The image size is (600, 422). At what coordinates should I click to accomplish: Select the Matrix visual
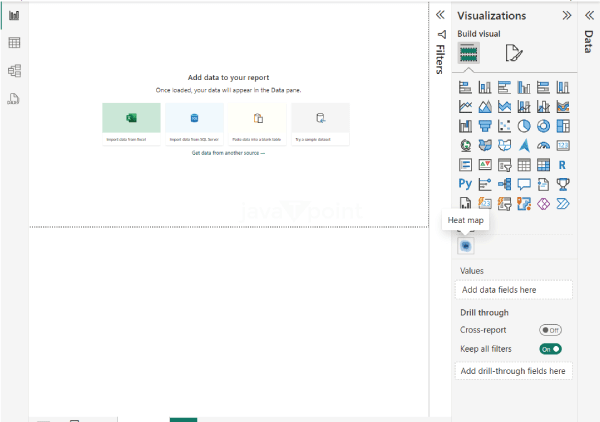(543, 165)
